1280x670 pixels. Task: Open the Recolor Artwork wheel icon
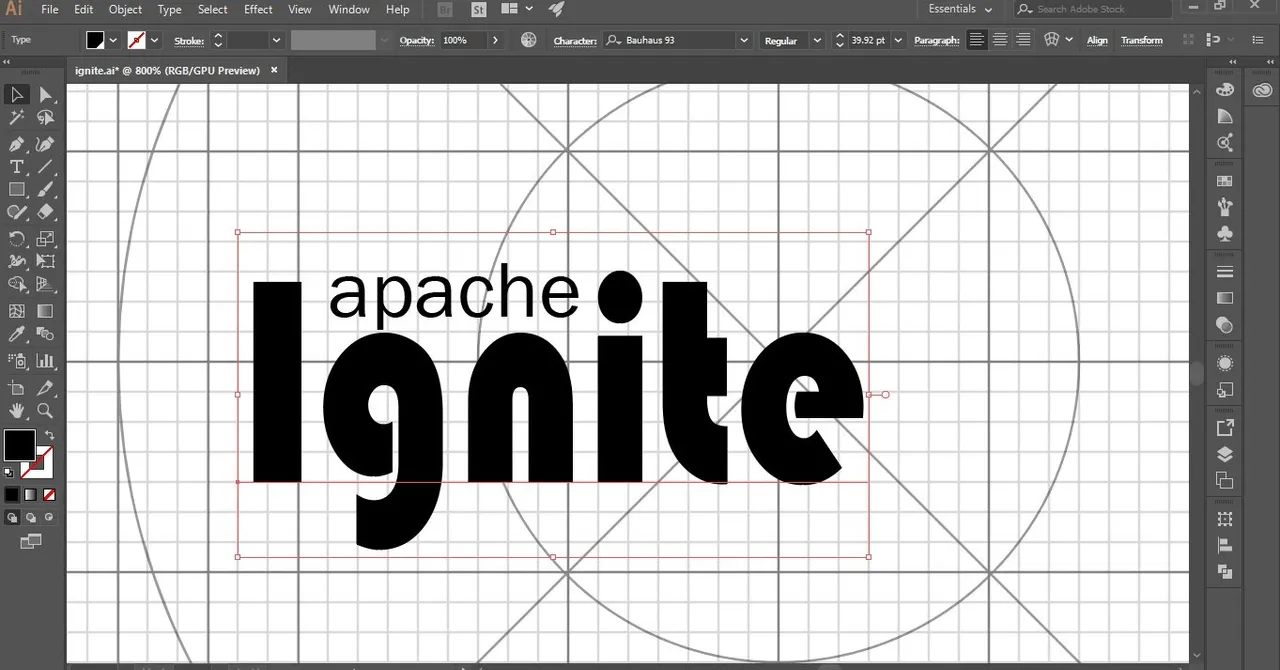[529, 40]
